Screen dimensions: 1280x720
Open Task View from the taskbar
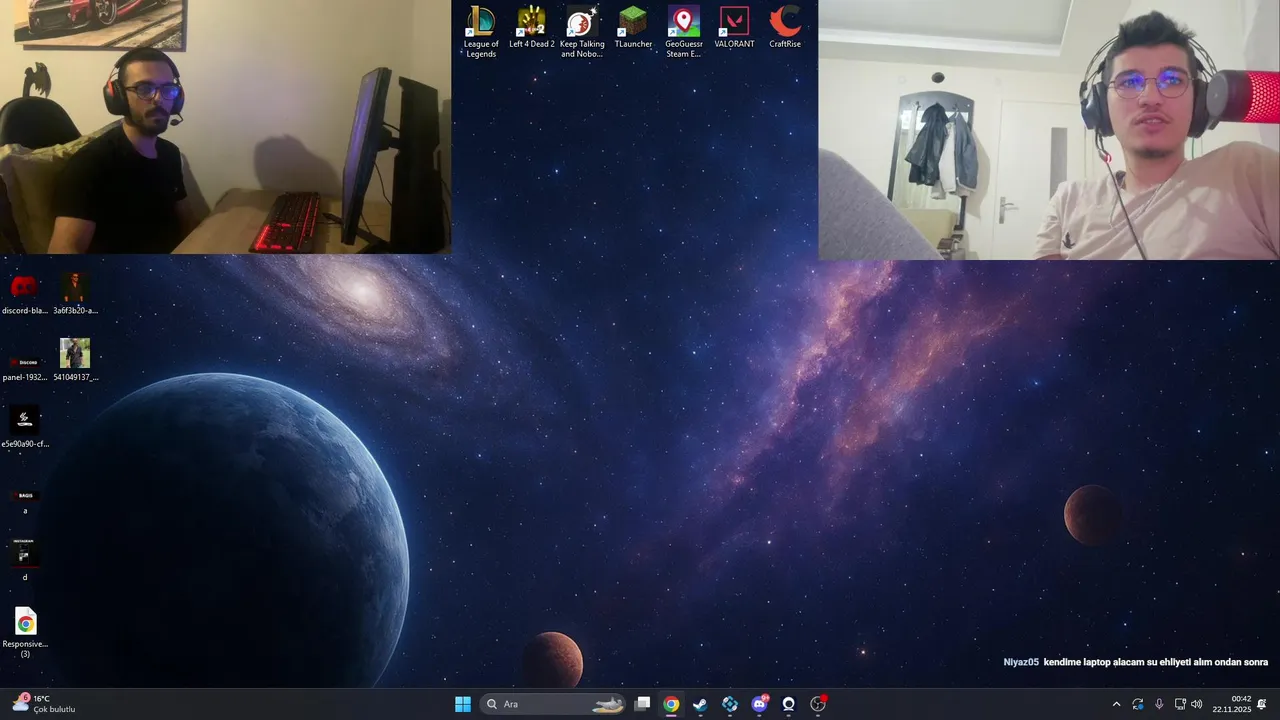(x=643, y=704)
